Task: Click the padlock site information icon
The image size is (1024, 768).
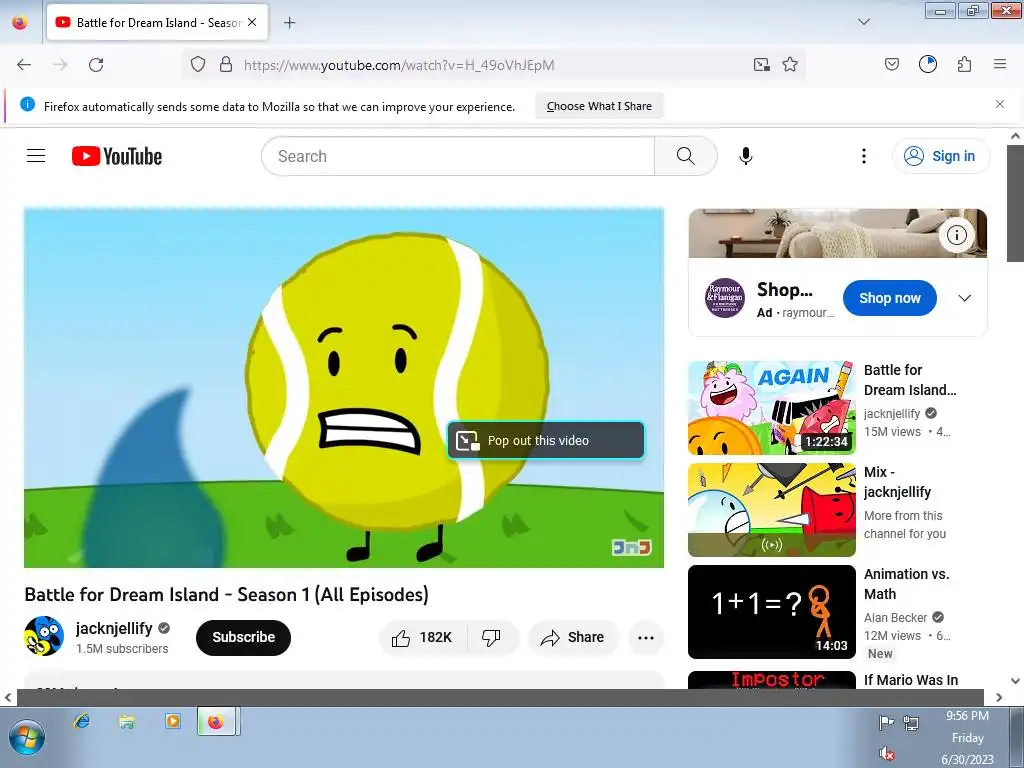Action: [x=226, y=64]
